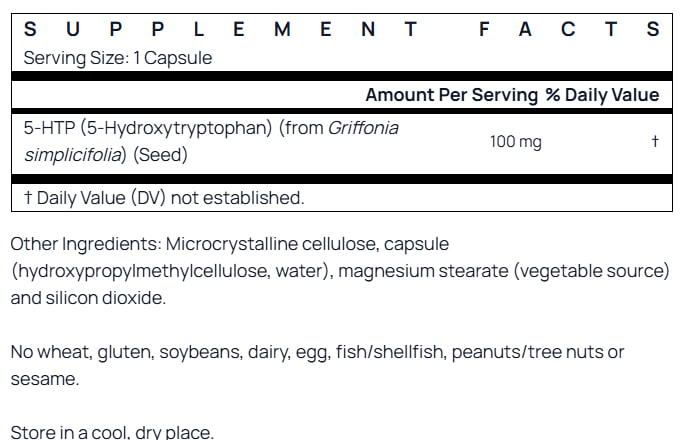The width and height of the screenshot is (690, 440).
Task: Select the % Daily Value column header
Action: coord(602,95)
